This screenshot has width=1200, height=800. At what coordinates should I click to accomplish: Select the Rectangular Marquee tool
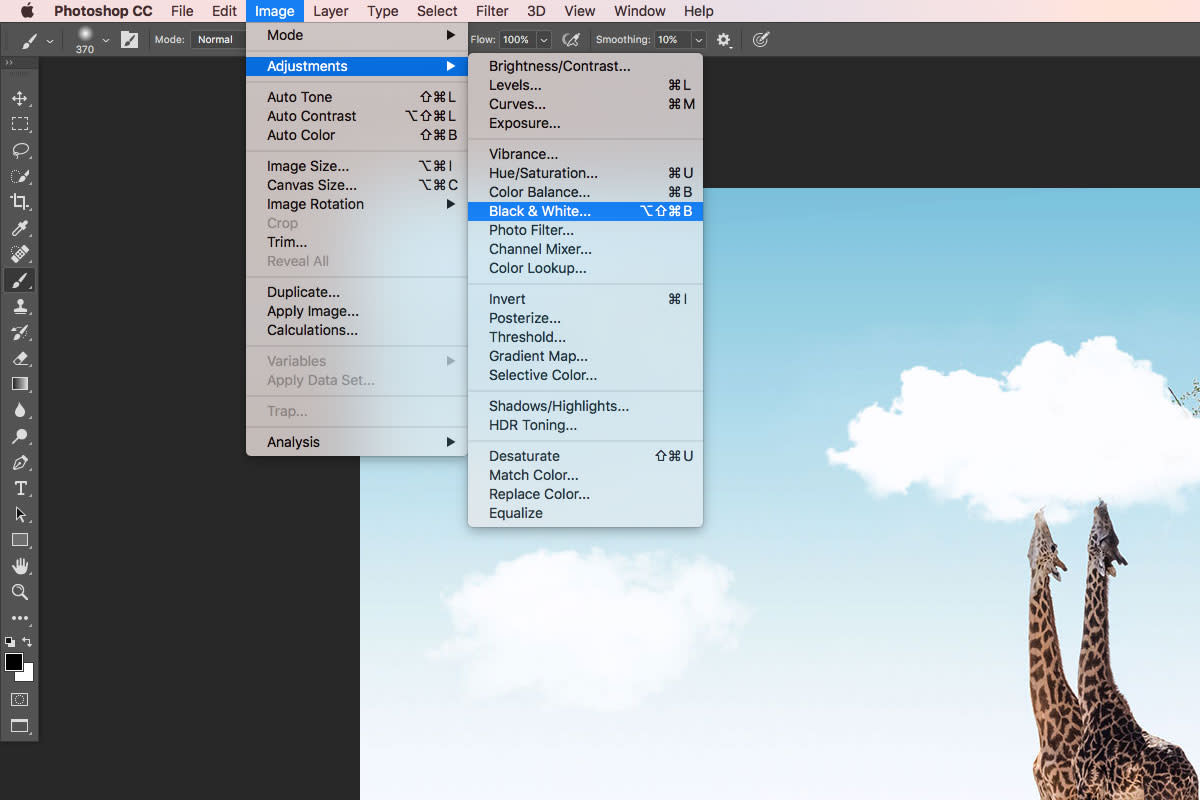click(x=20, y=124)
